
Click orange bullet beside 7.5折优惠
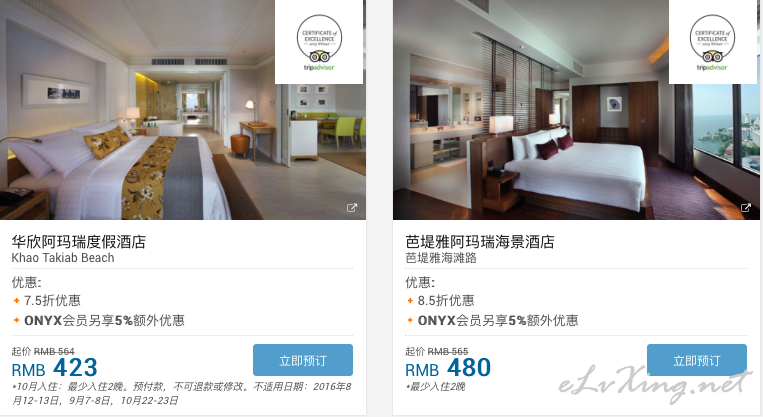[16, 301]
